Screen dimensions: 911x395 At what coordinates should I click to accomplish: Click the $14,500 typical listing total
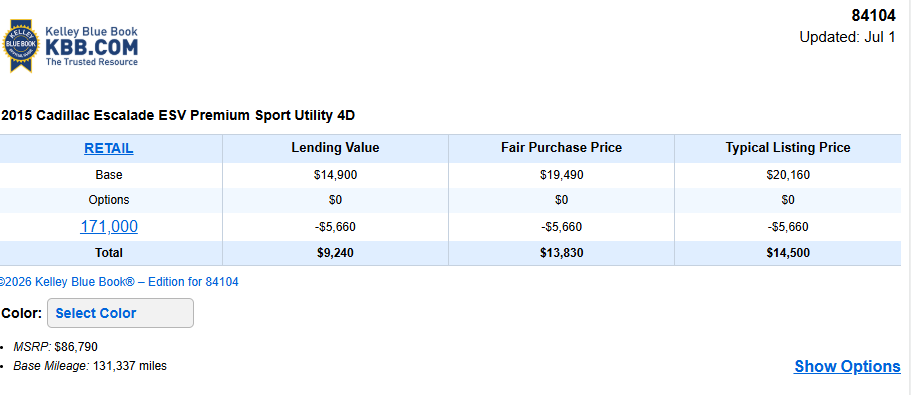pyautogui.click(x=788, y=253)
